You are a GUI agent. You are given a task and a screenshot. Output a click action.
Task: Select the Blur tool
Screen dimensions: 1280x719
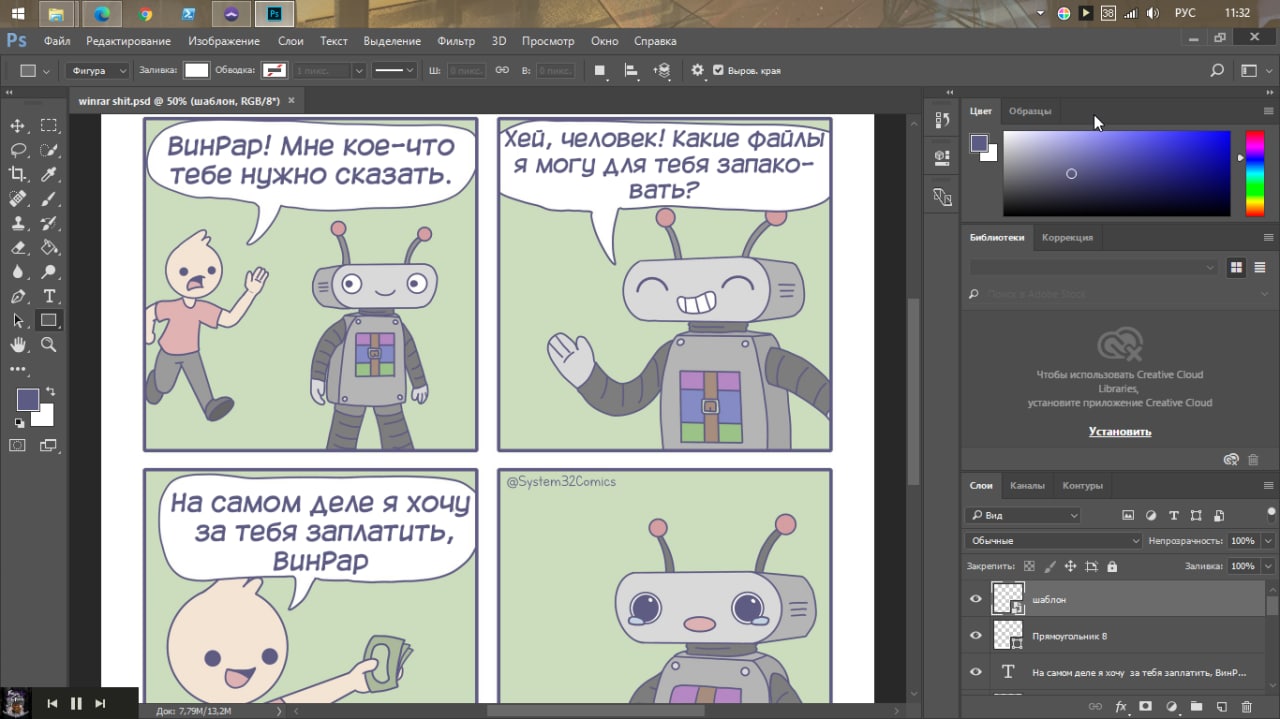click(x=18, y=272)
